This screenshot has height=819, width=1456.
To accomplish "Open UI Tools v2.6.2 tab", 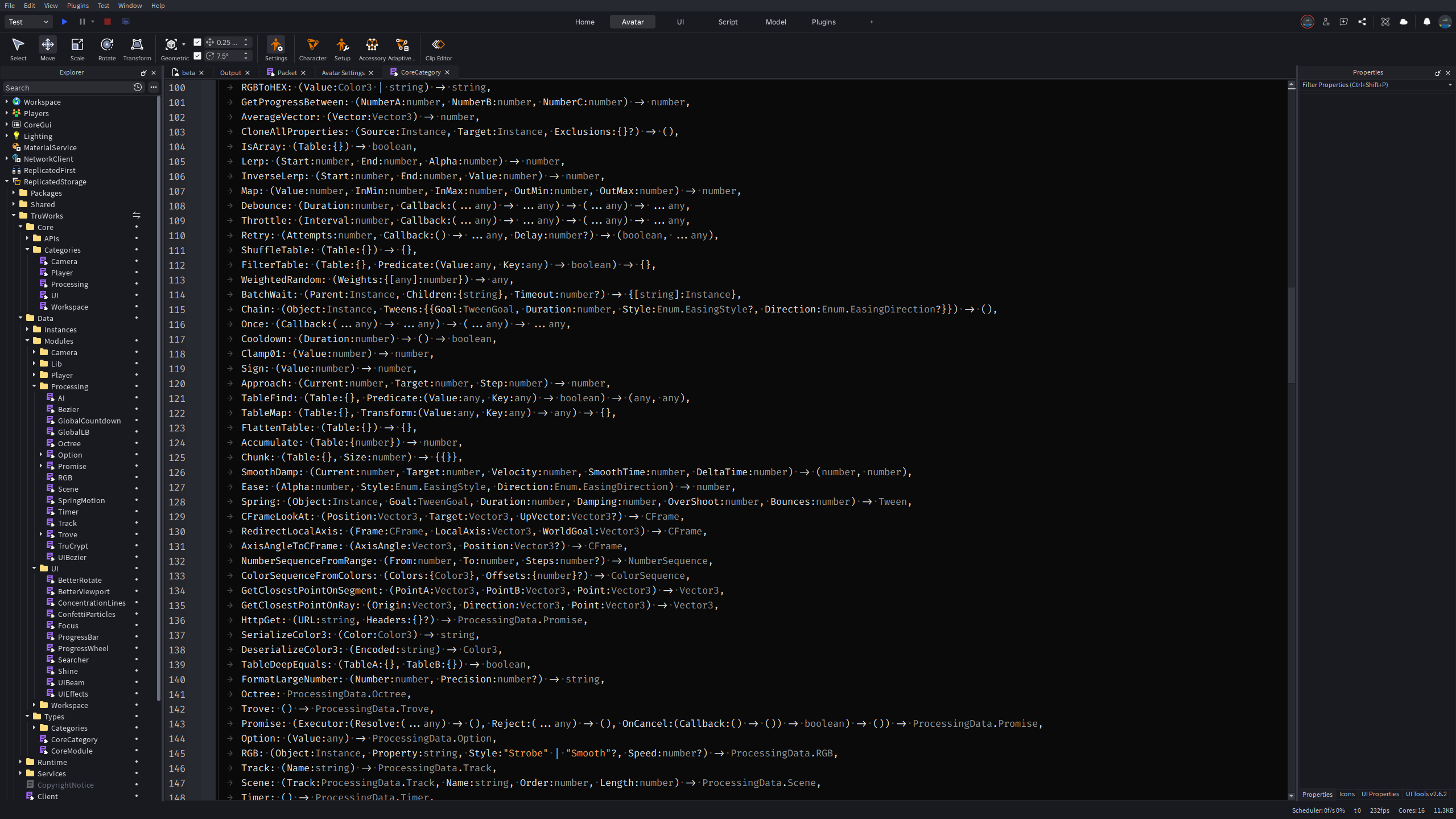I will tap(1426, 794).
